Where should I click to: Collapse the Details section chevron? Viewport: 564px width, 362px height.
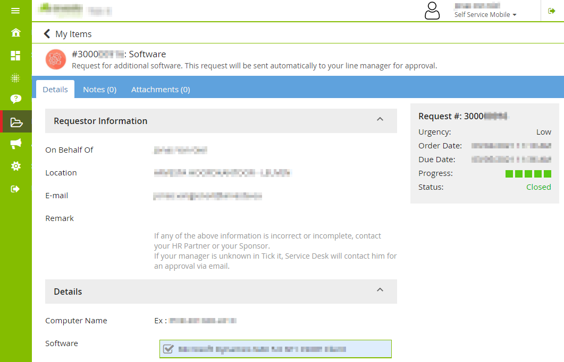pyautogui.click(x=380, y=290)
